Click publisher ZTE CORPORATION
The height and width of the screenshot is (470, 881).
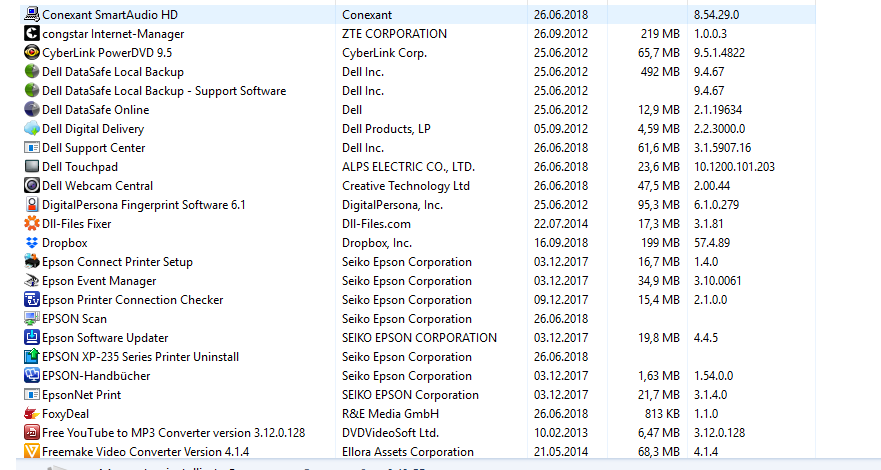coord(394,34)
